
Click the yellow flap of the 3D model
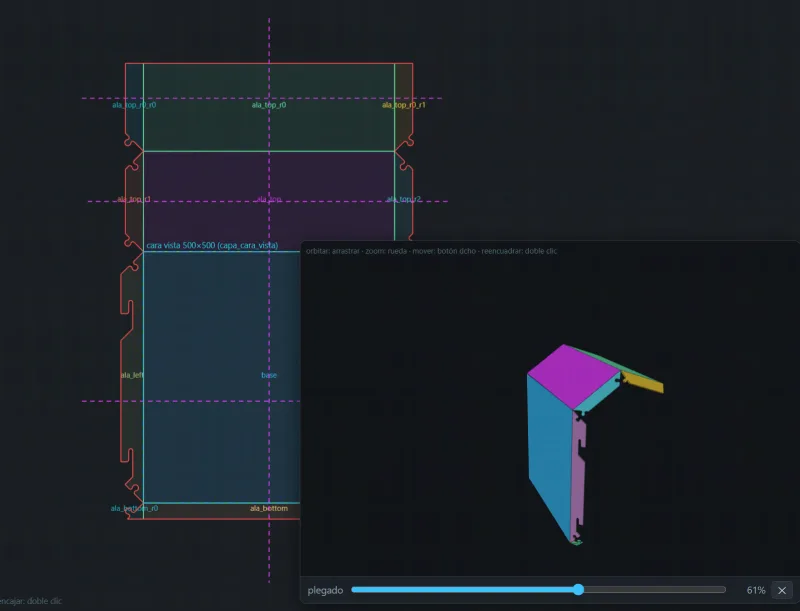(x=644, y=381)
